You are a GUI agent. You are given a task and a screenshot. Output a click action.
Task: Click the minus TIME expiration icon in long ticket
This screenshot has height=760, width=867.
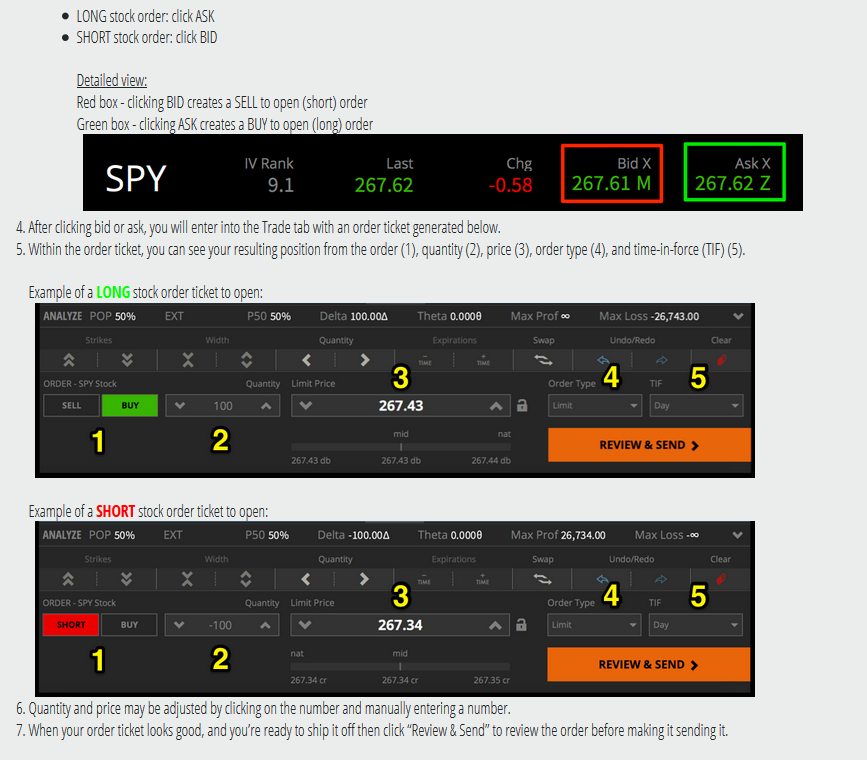click(x=425, y=360)
